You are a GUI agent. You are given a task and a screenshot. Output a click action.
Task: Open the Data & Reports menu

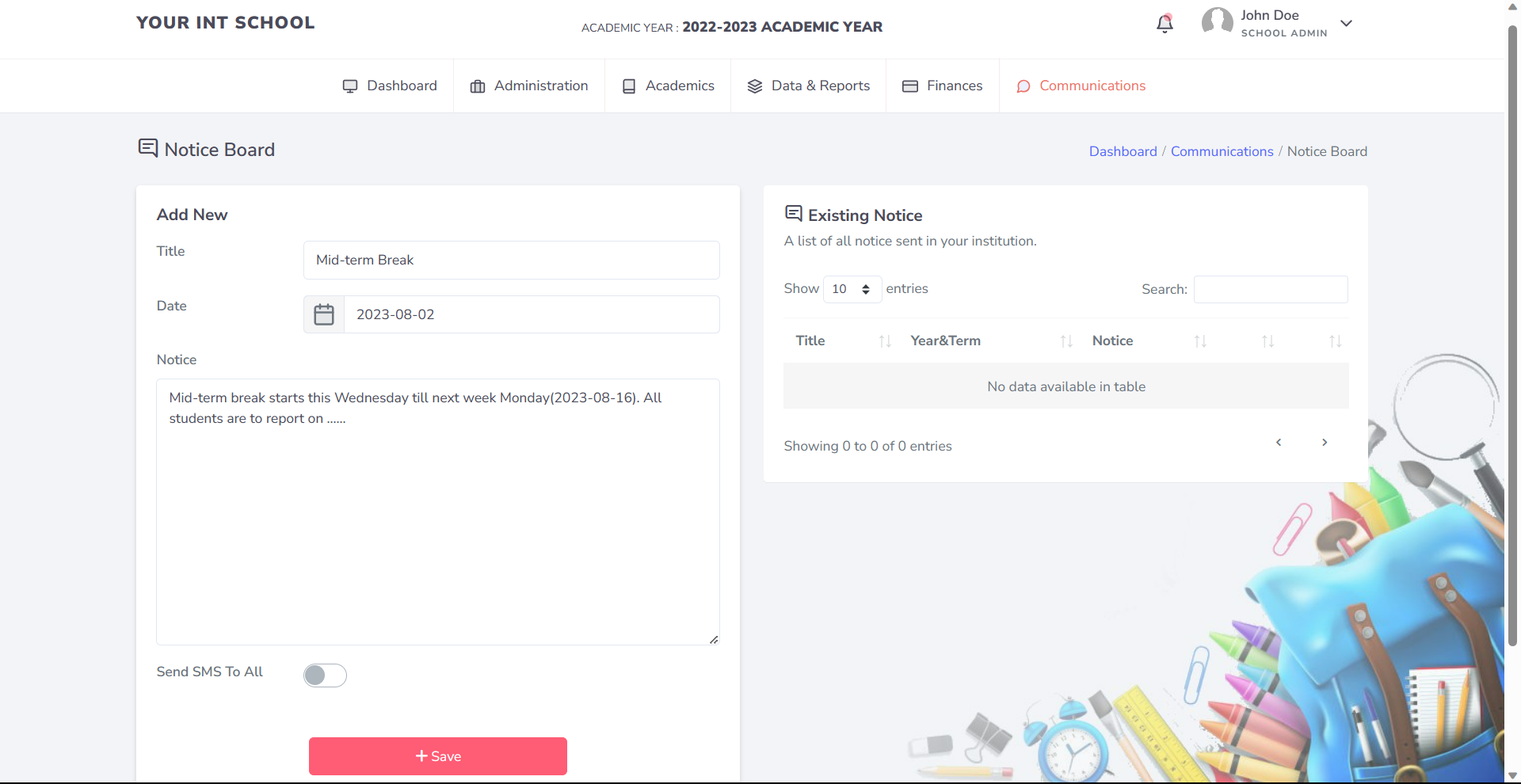(x=809, y=86)
